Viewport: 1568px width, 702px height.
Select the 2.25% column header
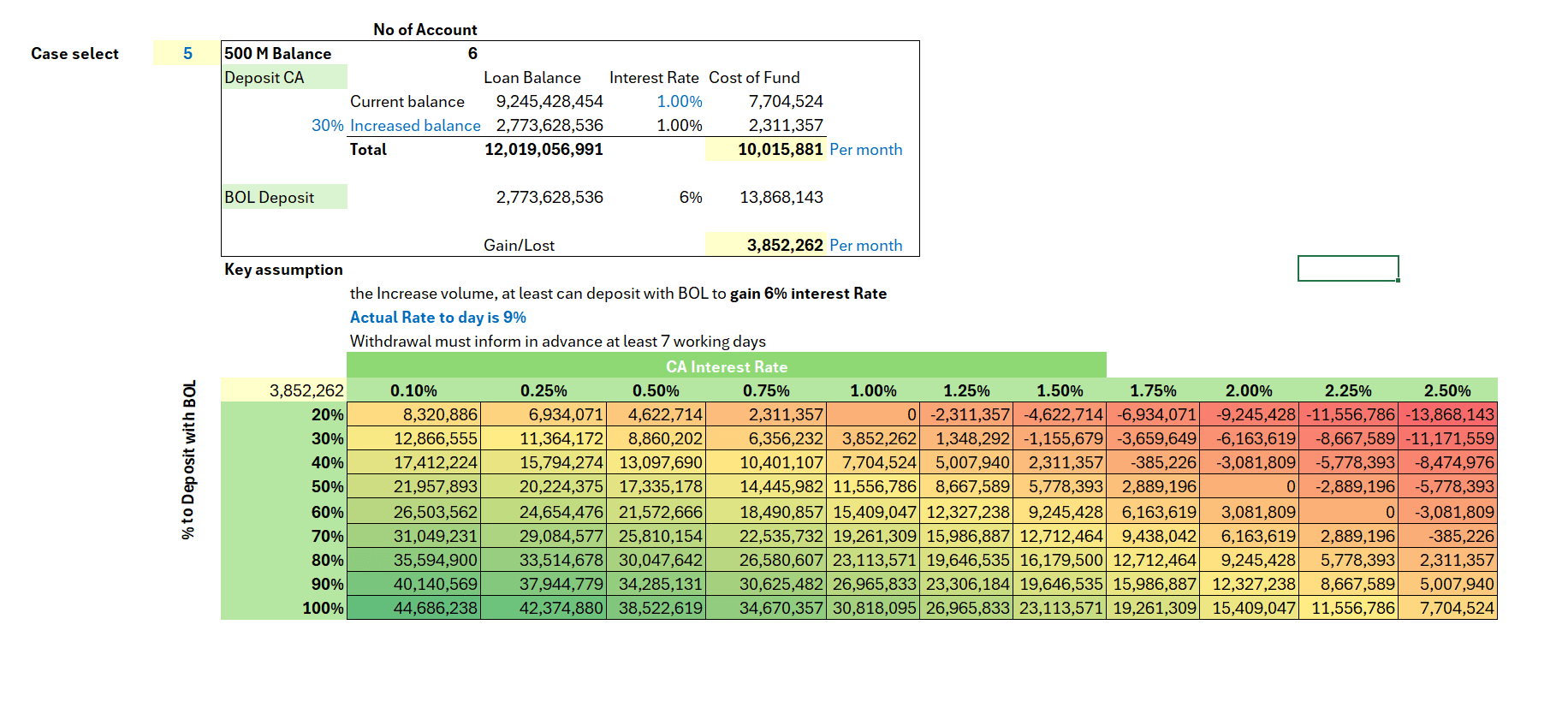tap(1348, 390)
